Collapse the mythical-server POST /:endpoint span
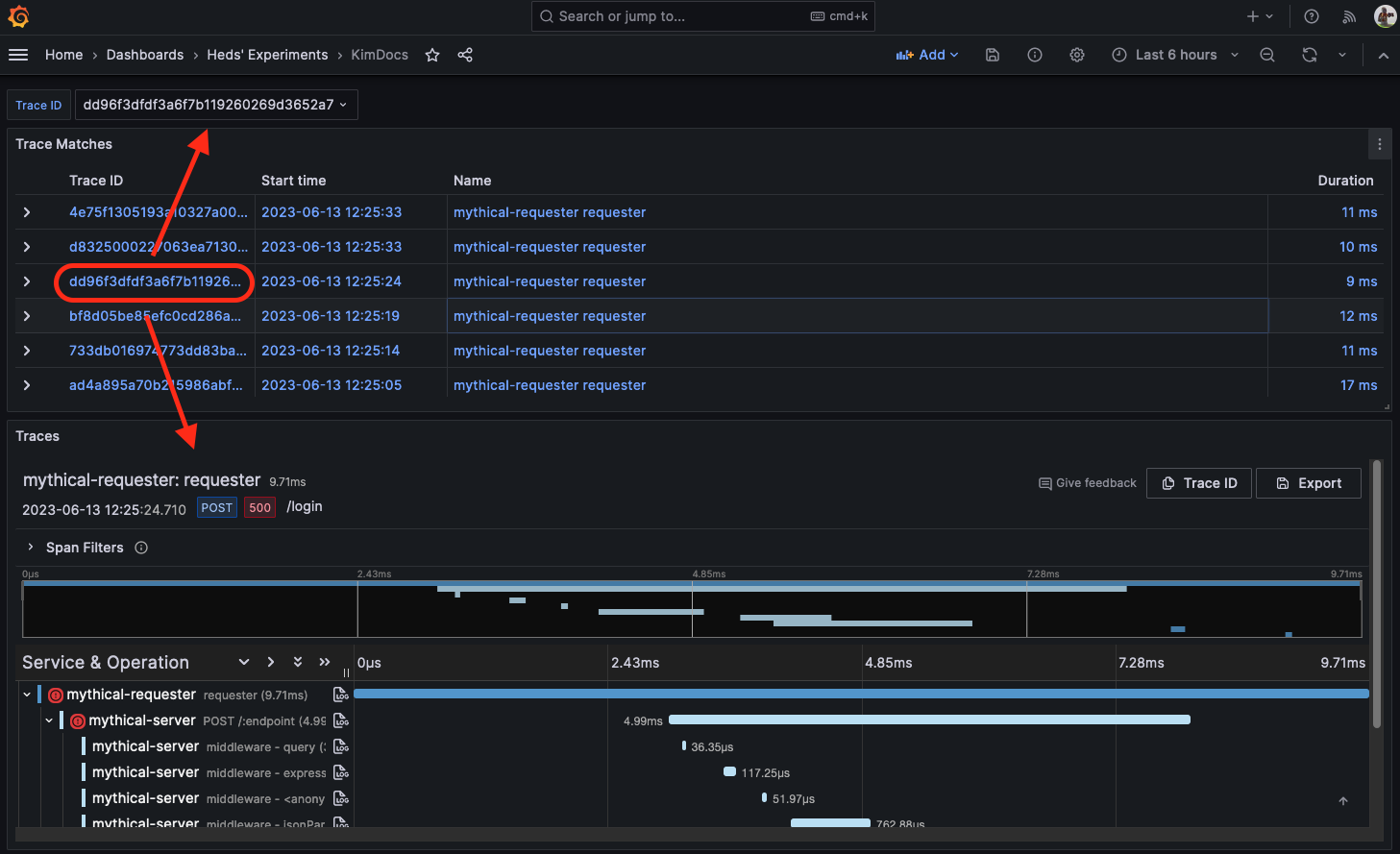The image size is (1400, 854). [x=49, y=720]
